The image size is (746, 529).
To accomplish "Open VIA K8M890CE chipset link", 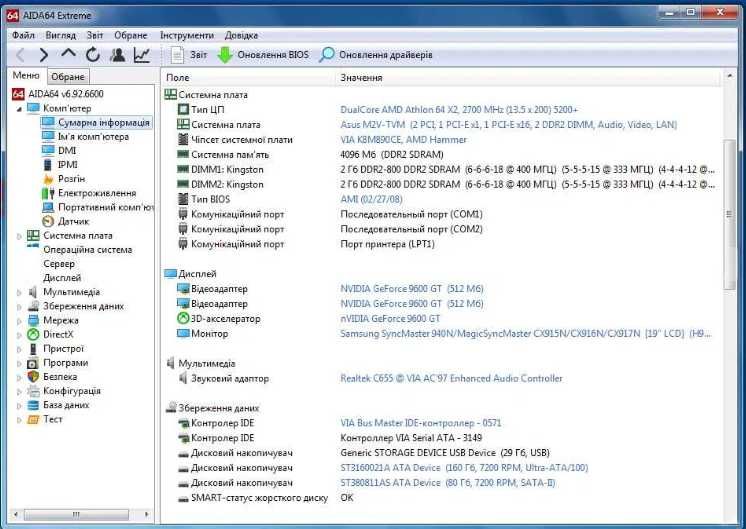I will point(403,139).
